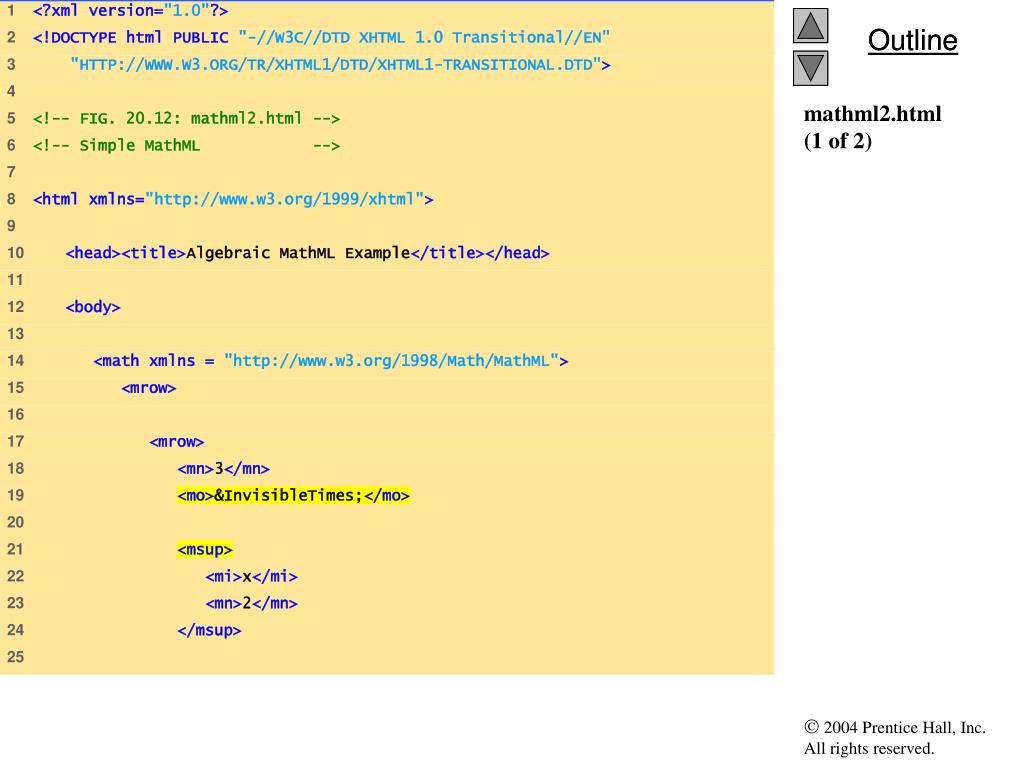1024x768 pixels.
Task: Click the Algebraic MathML Example title line
Action: [x=308, y=253]
